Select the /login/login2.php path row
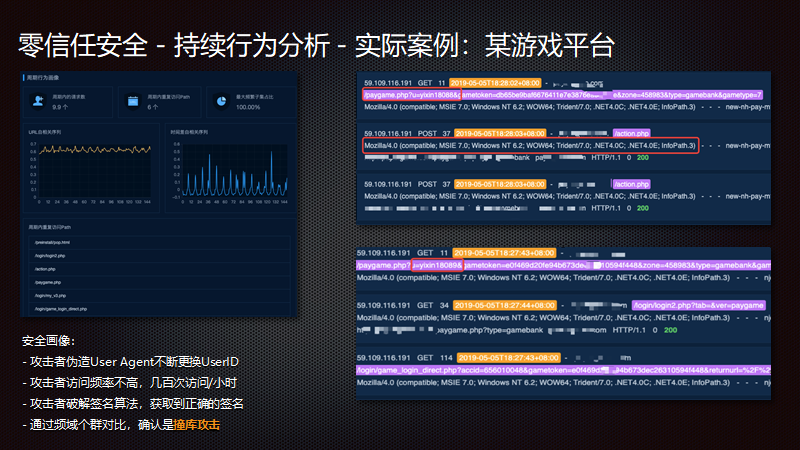The image size is (800, 450). [x=159, y=256]
